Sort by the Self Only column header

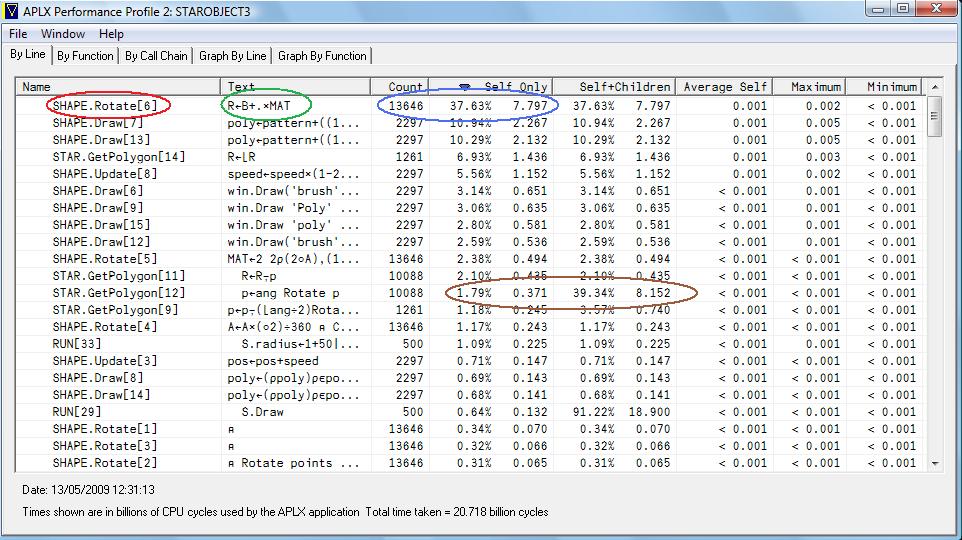point(491,87)
